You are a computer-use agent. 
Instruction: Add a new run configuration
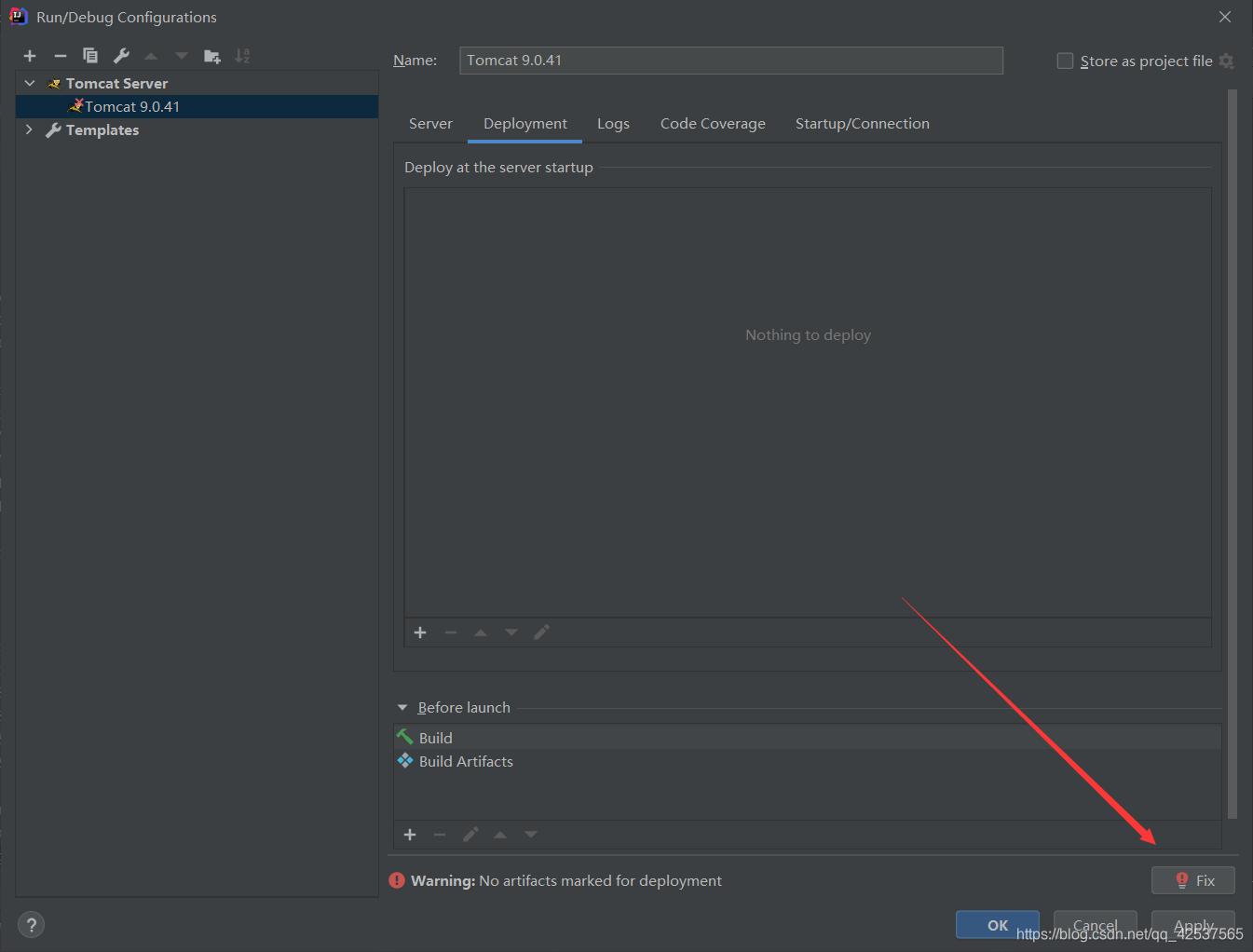tap(30, 56)
